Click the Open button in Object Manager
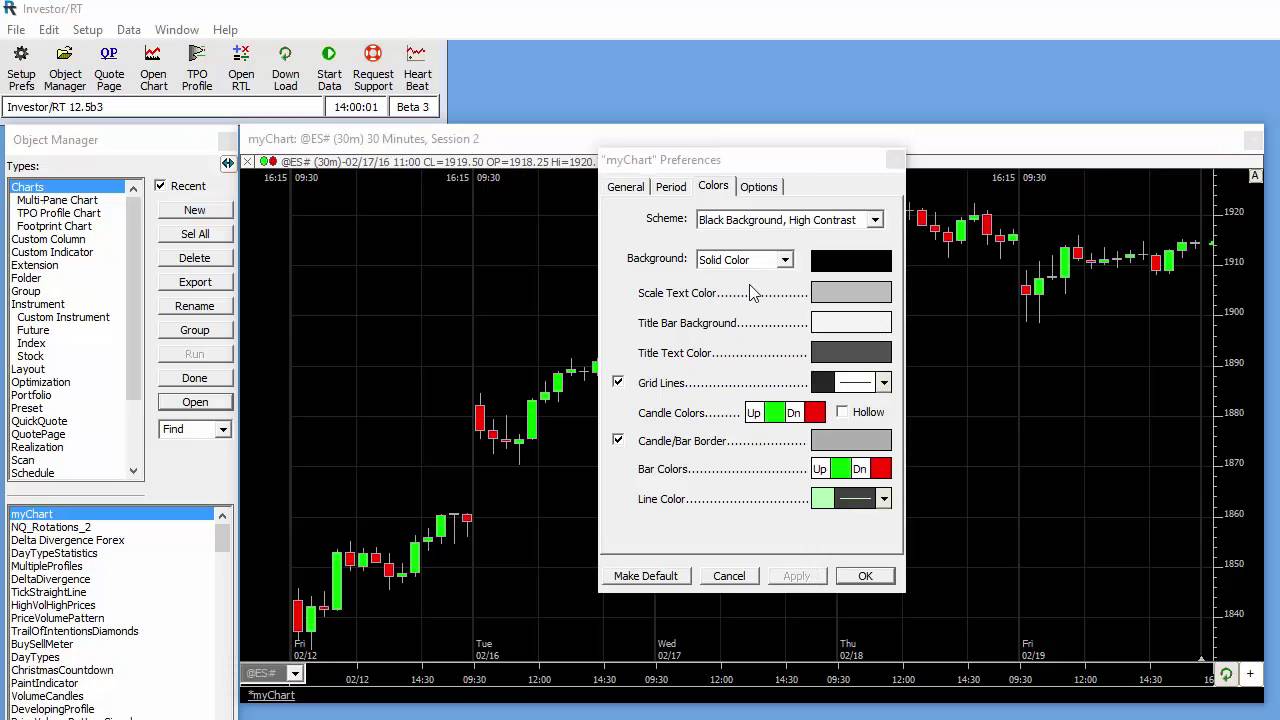The height and width of the screenshot is (720, 1280). [x=195, y=402]
